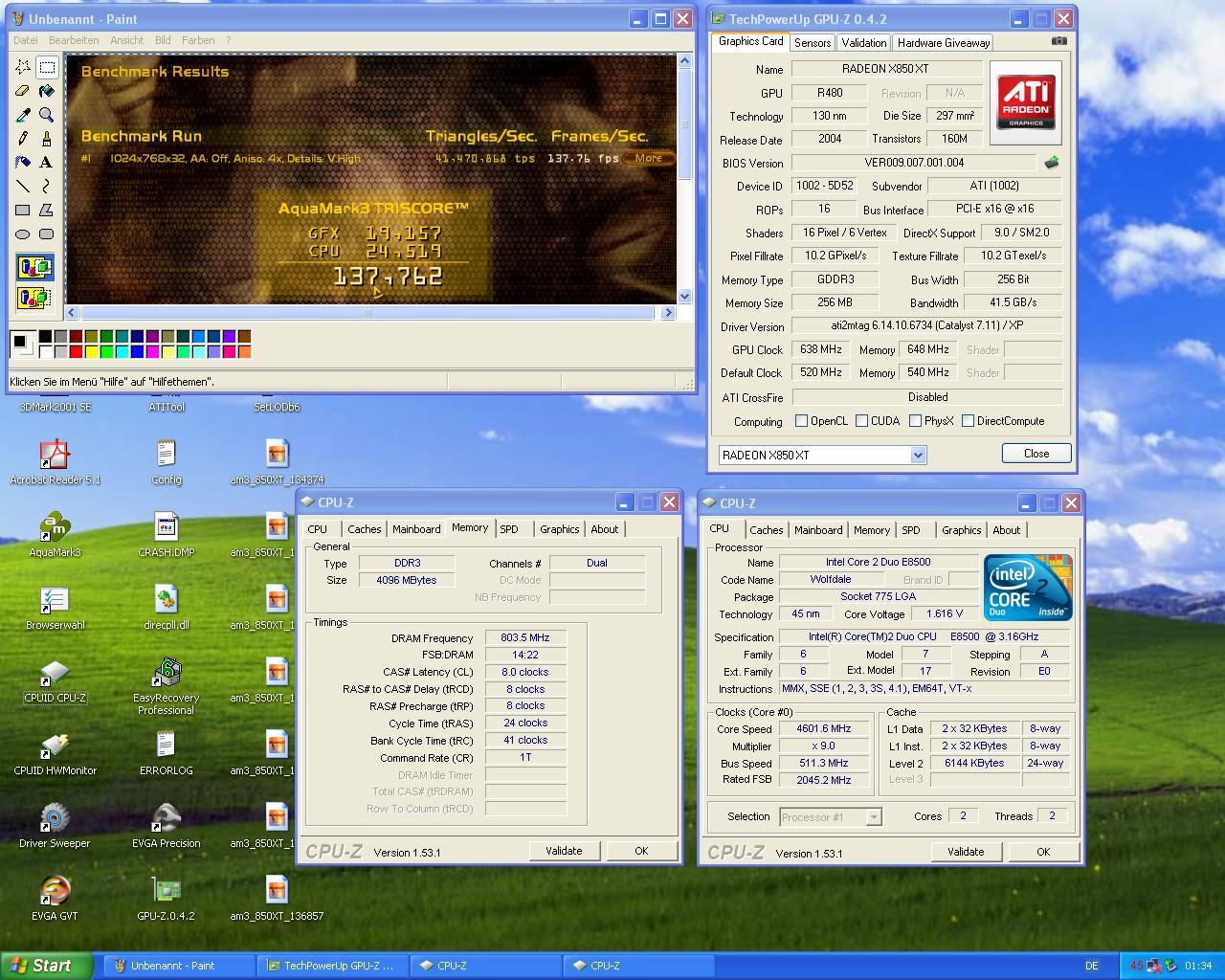Screen dimensions: 1225x980
Task: Choose the Polygon shape tool
Action: tap(46, 211)
